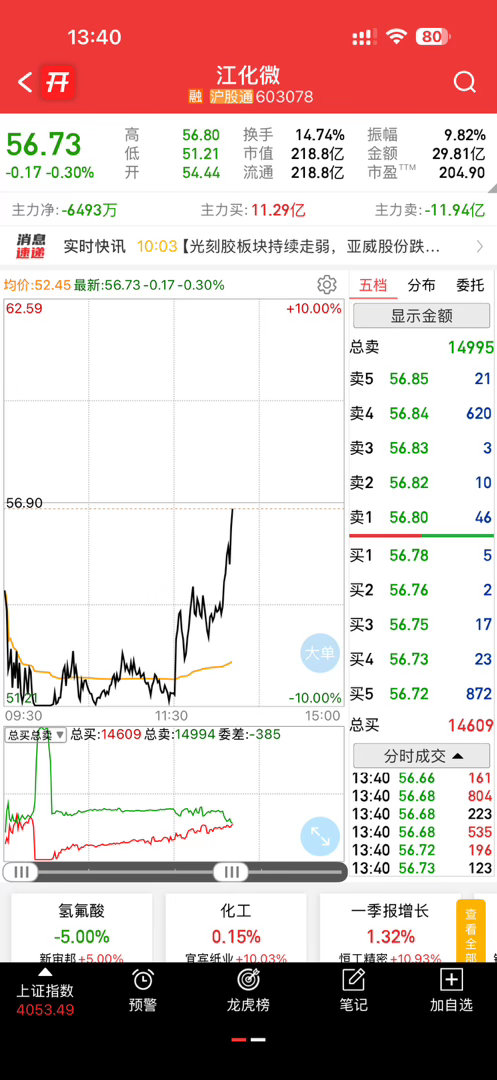This screenshot has height=1080, width=497.
Task: Tap the 市盈 204.90 value
Action: click(x=462, y=173)
